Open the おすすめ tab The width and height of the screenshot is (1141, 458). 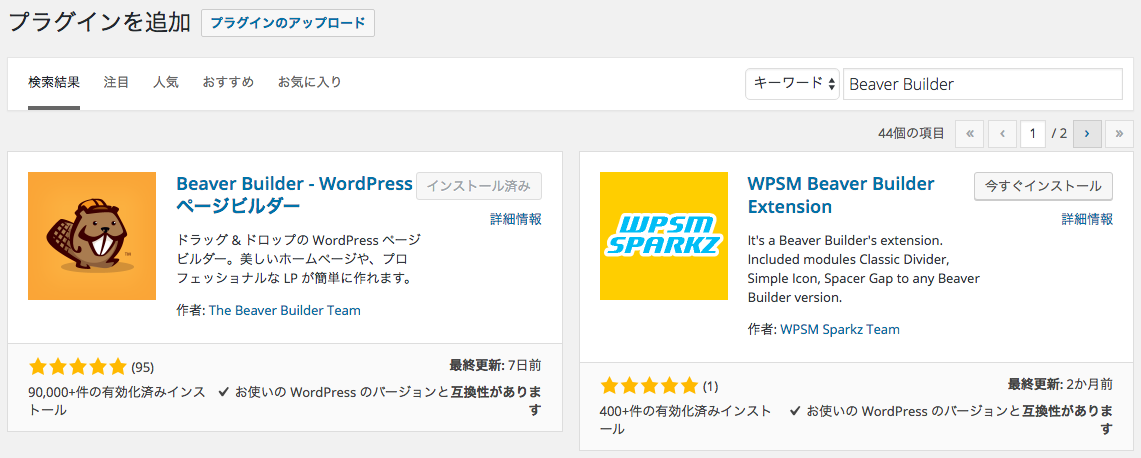[228, 82]
